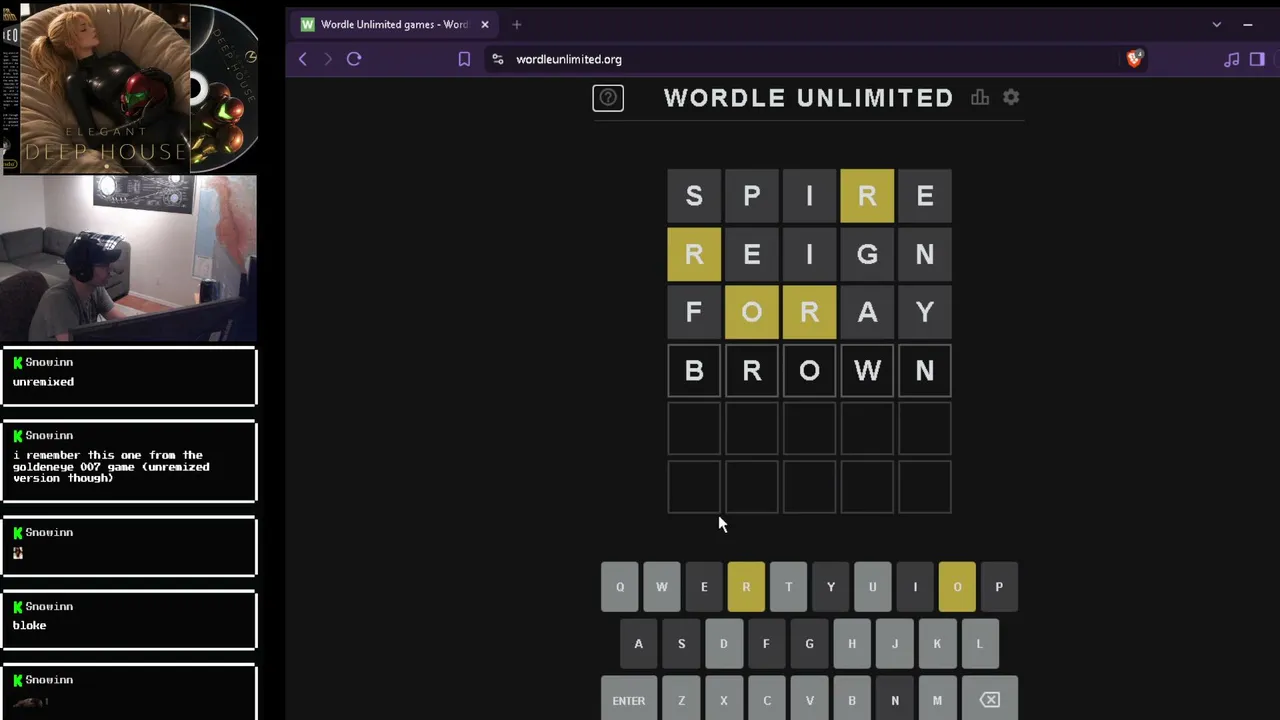Tap the yellow O key on the keyboard
Viewport: 1280px width, 720px height.
(957, 587)
